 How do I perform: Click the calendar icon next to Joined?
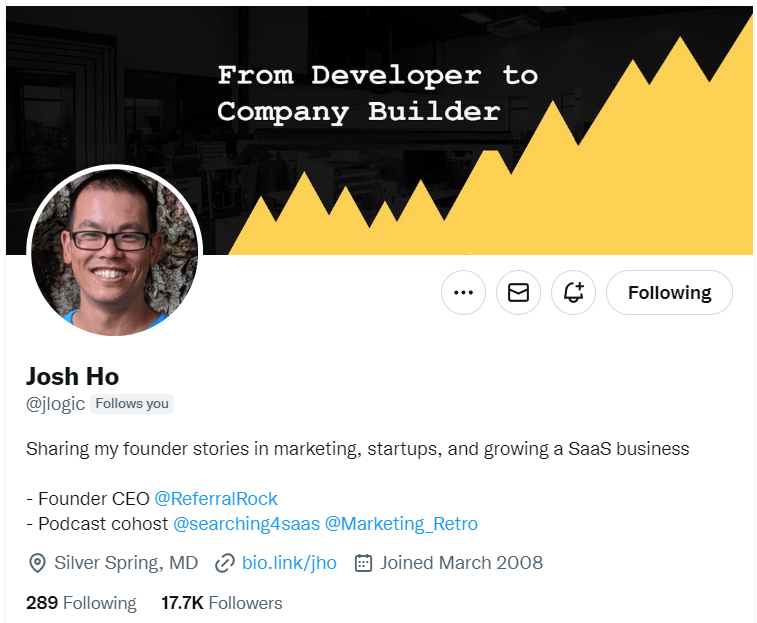tap(363, 563)
